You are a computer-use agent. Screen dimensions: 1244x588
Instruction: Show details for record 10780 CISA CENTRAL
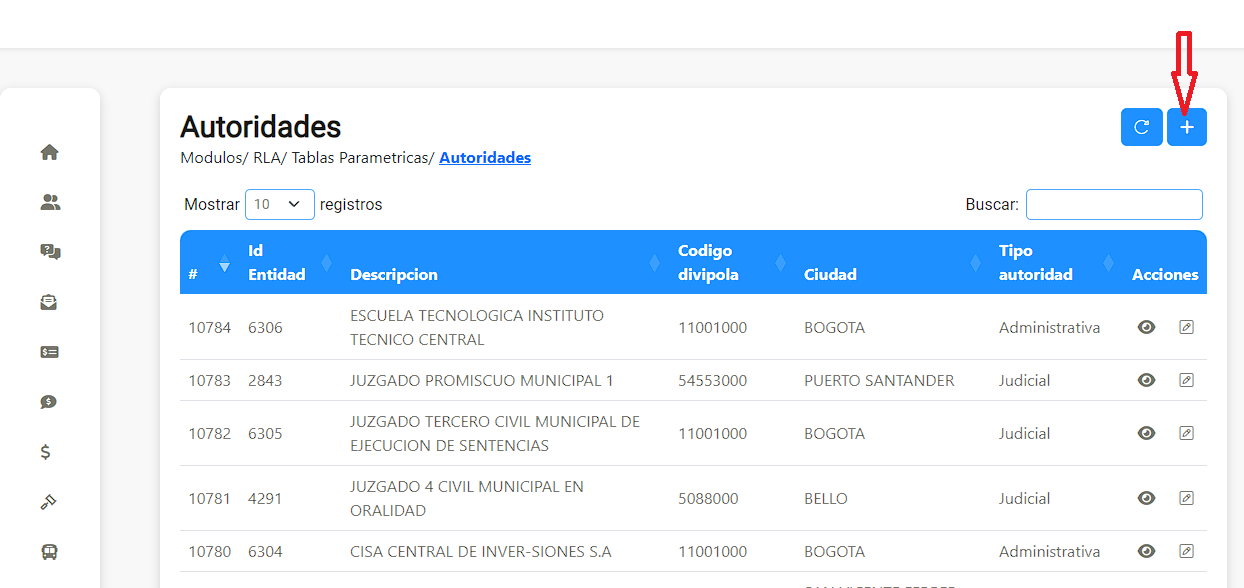point(1147,551)
